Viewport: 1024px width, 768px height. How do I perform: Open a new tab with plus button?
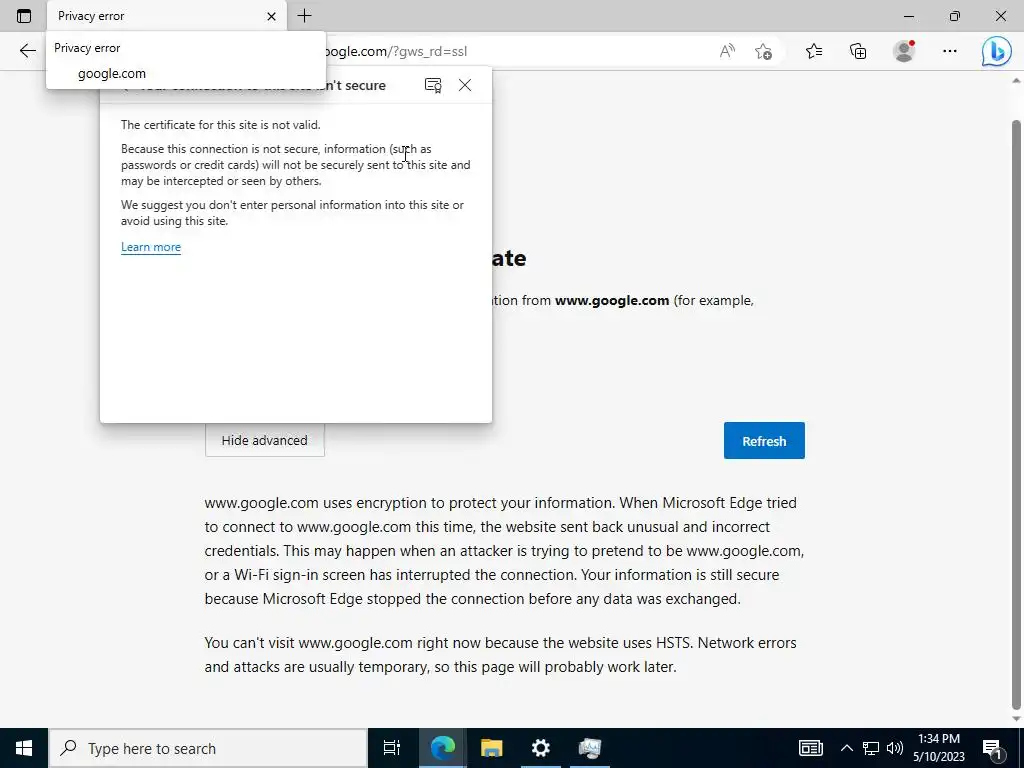pyautogui.click(x=304, y=16)
